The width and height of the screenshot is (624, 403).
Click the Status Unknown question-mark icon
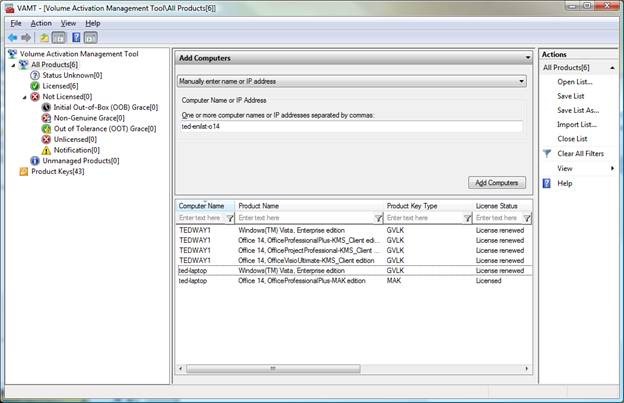pyautogui.click(x=35, y=75)
